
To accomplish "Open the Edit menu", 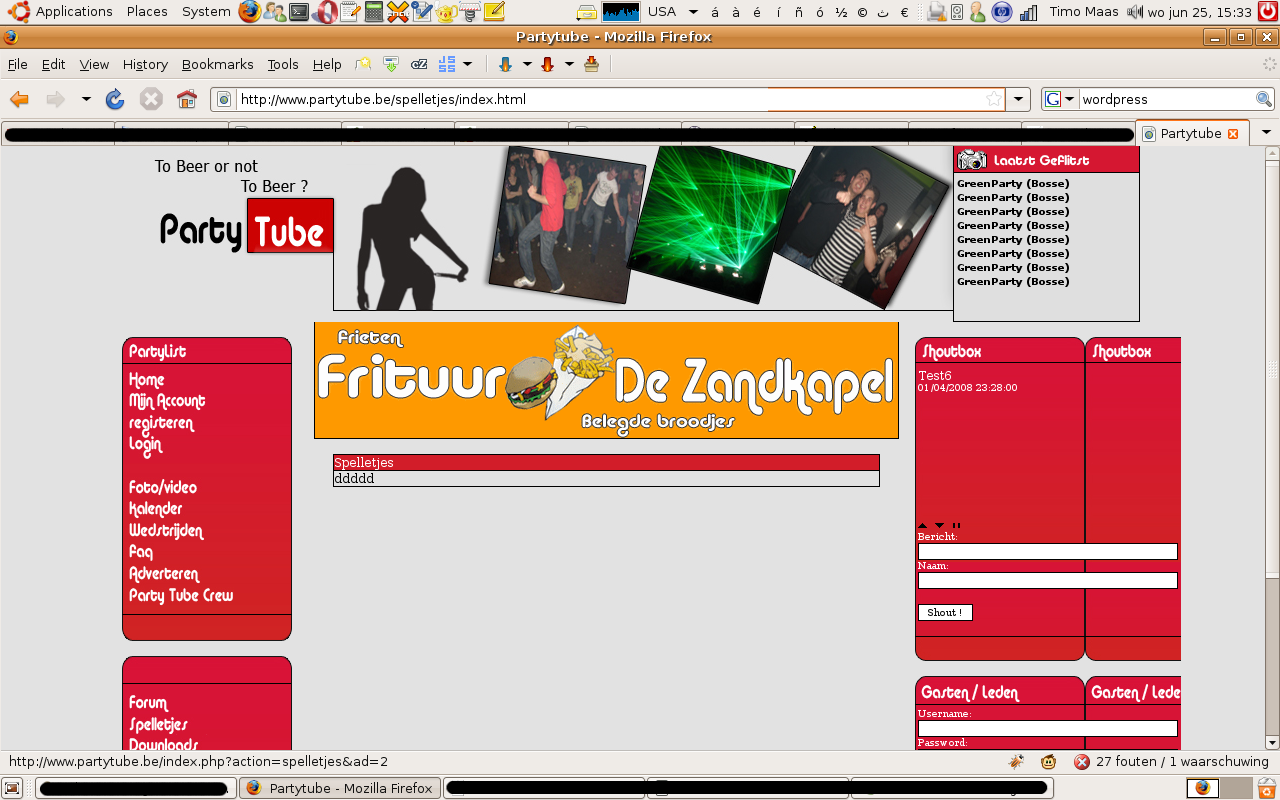I will click(x=53, y=64).
